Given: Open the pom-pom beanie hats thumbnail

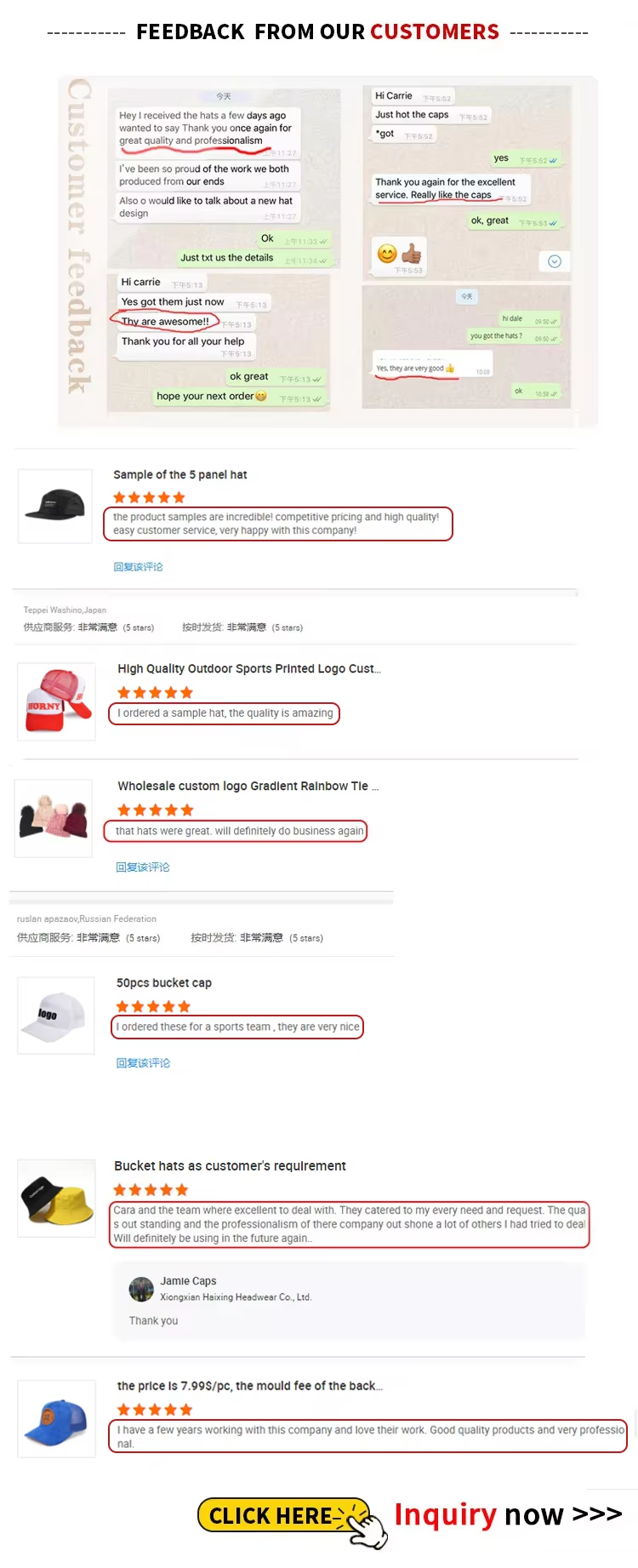Looking at the screenshot, I should pyautogui.click(x=54, y=818).
